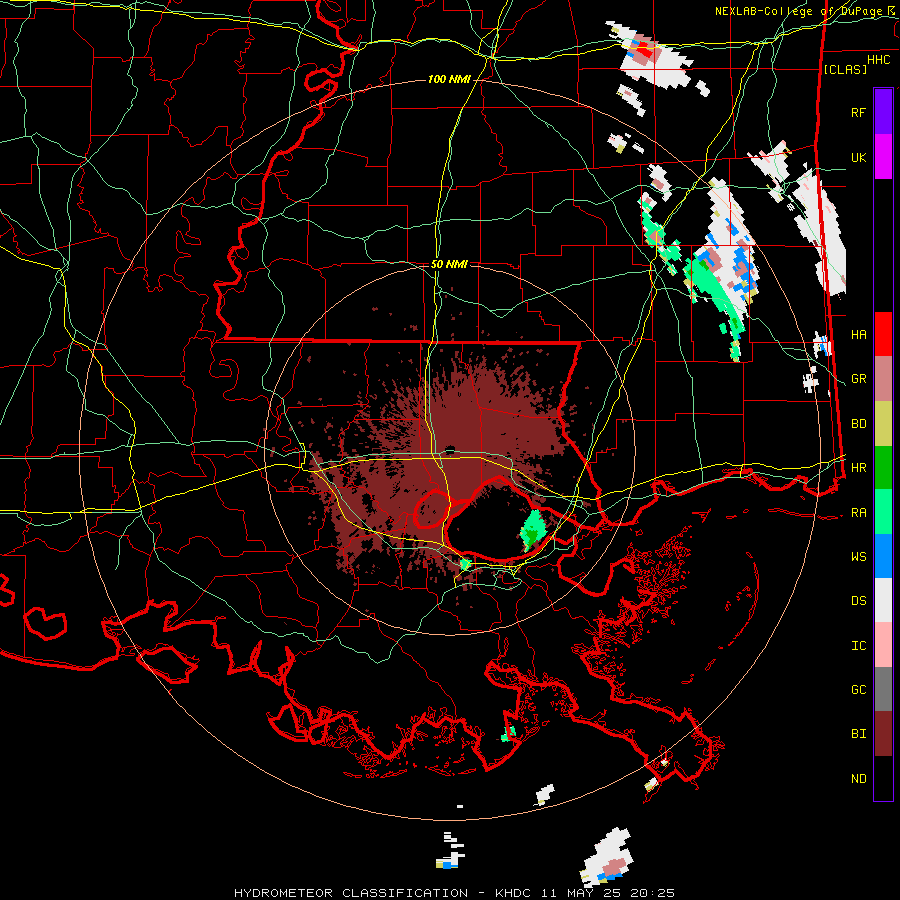Click the BD legend label

pyautogui.click(x=858, y=424)
